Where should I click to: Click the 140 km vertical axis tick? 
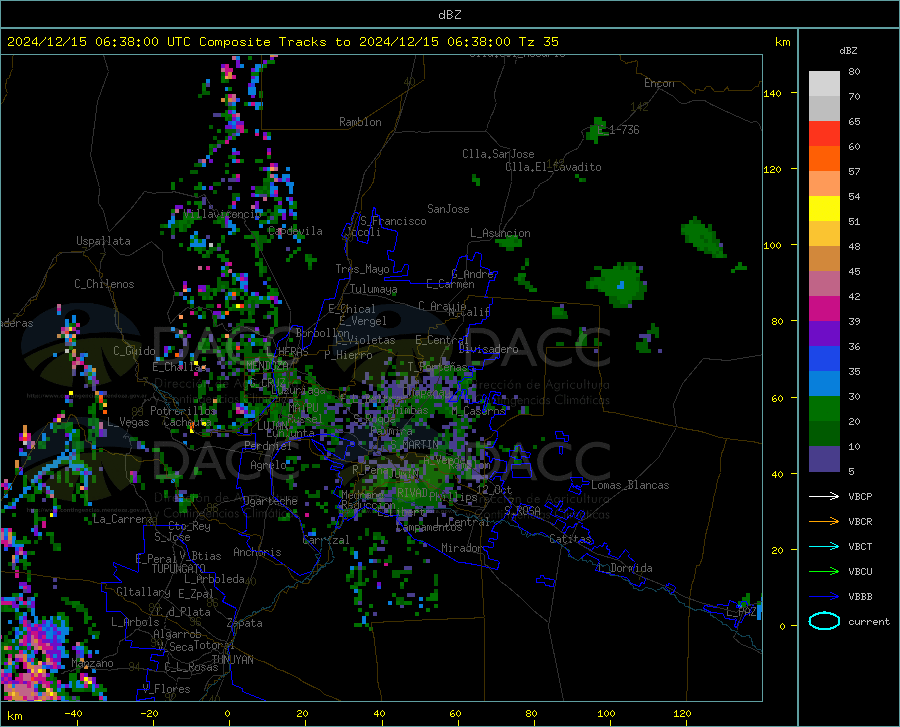click(772, 93)
